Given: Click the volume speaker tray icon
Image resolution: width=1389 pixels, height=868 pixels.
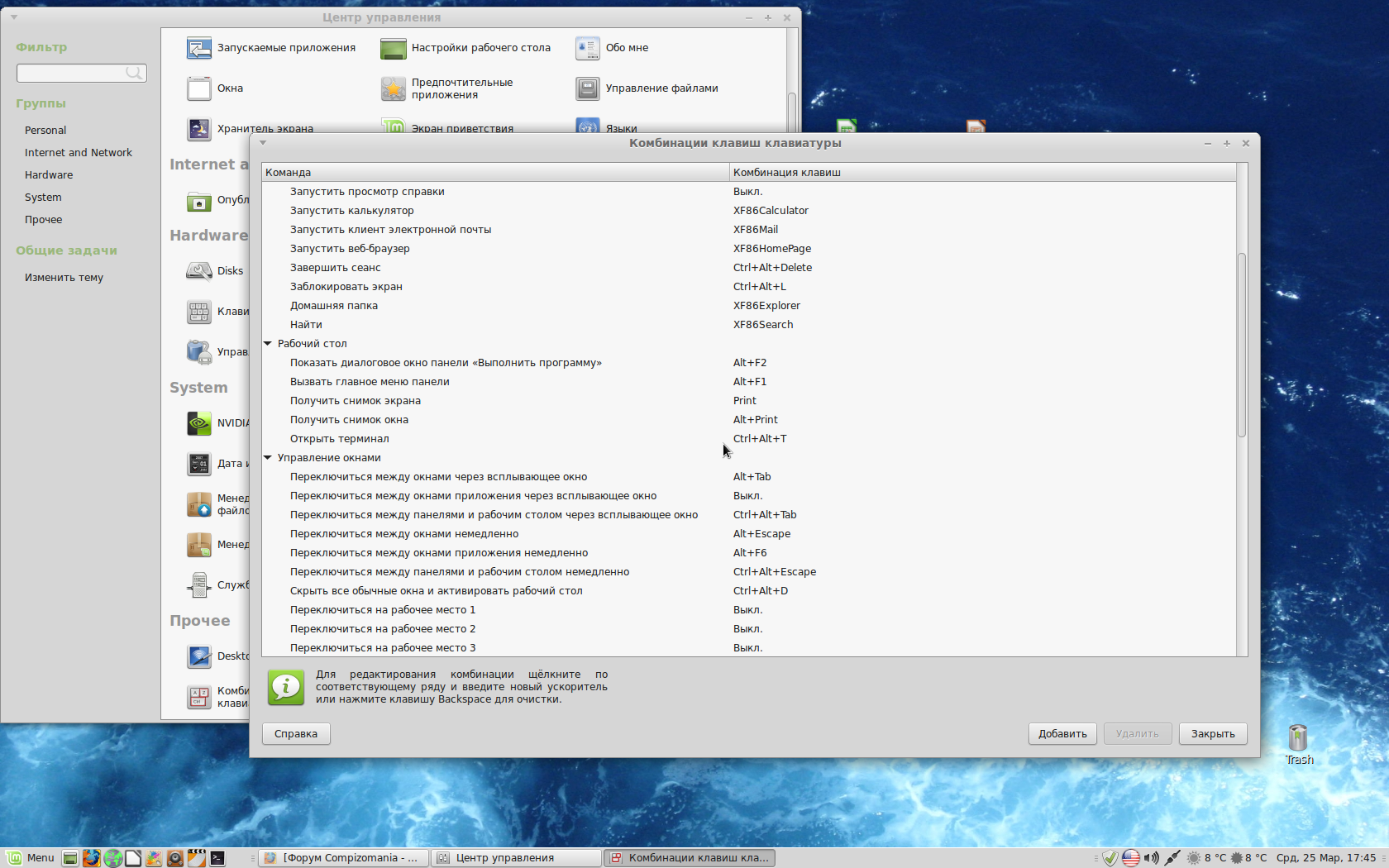Looking at the screenshot, I should click(x=1151, y=858).
